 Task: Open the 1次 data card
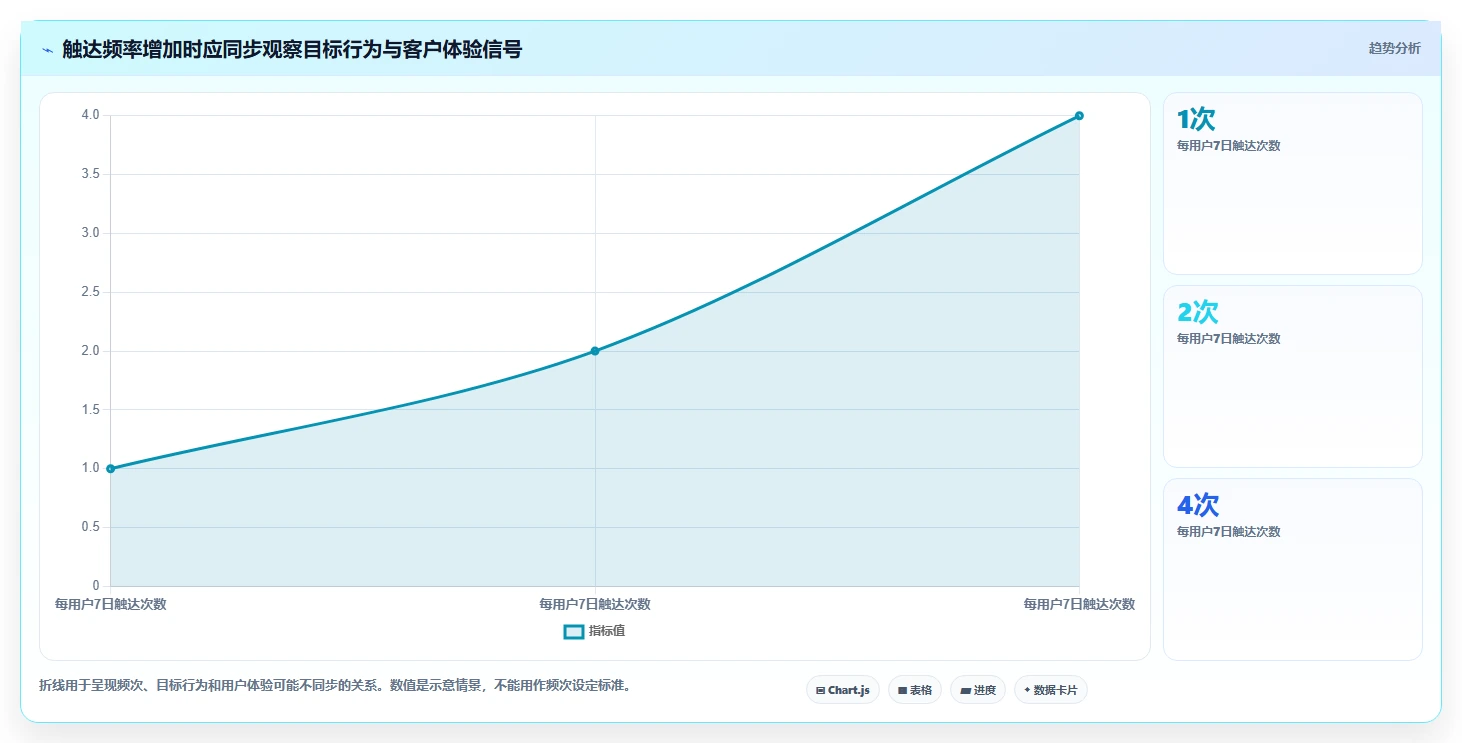tap(1292, 183)
